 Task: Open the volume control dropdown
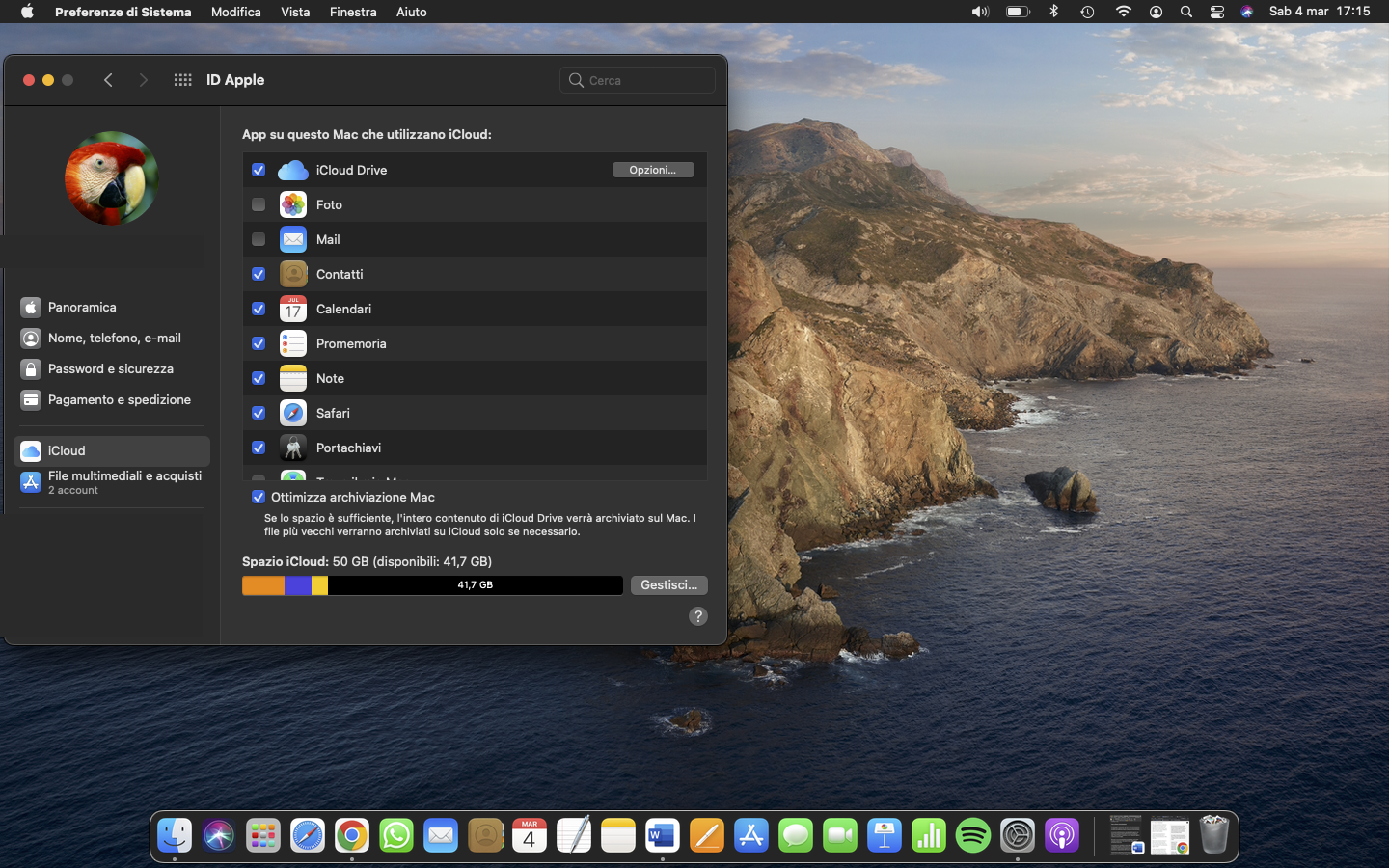click(x=979, y=12)
